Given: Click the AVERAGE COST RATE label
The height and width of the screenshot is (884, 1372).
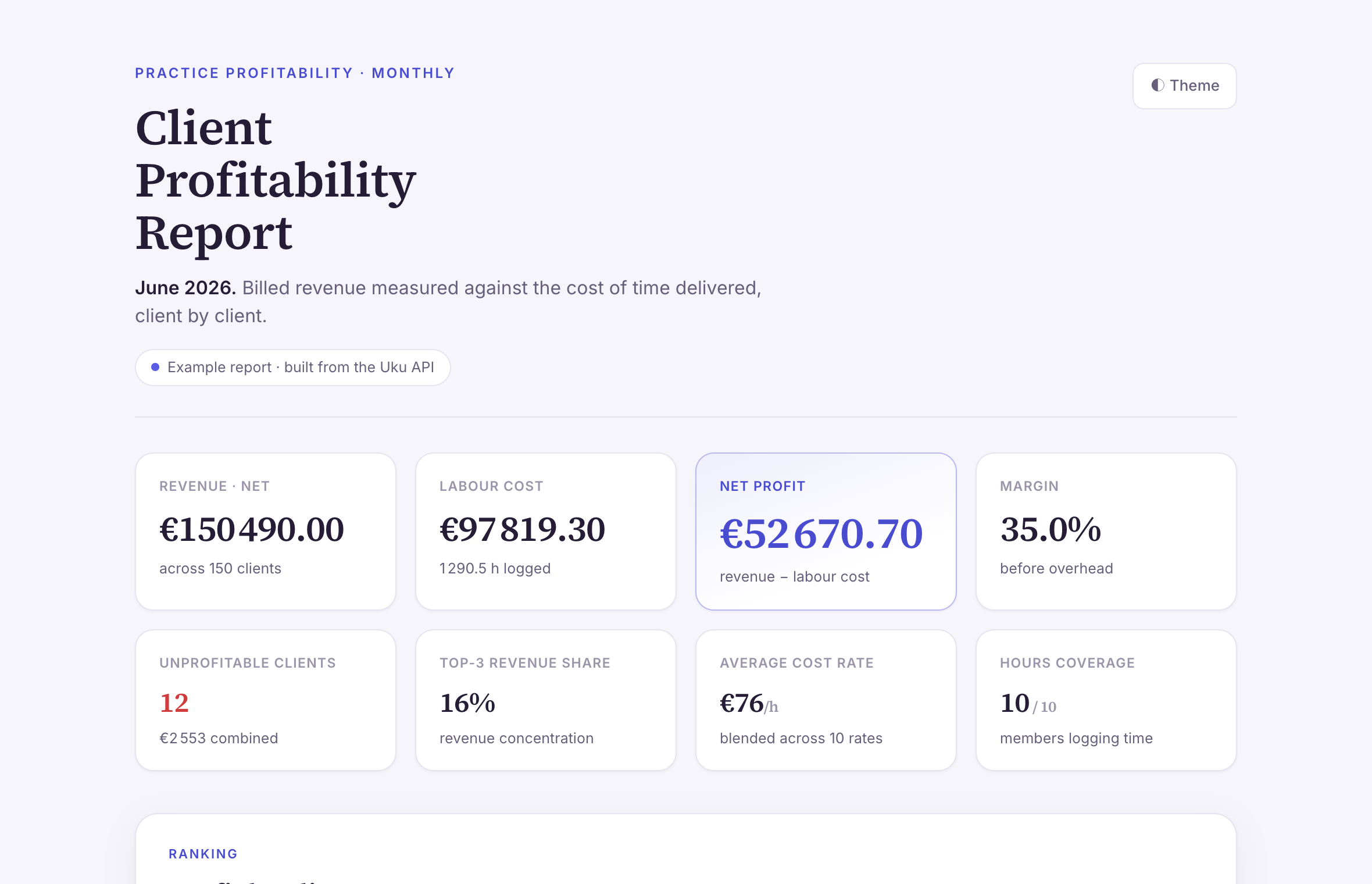Looking at the screenshot, I should coord(796,663).
